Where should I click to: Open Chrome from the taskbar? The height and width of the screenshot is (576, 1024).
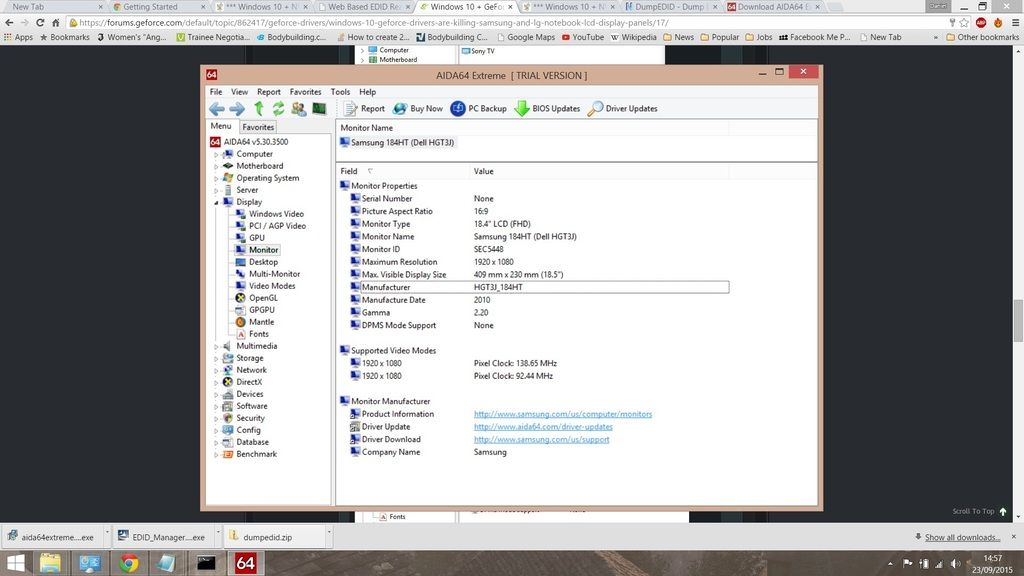pos(129,563)
